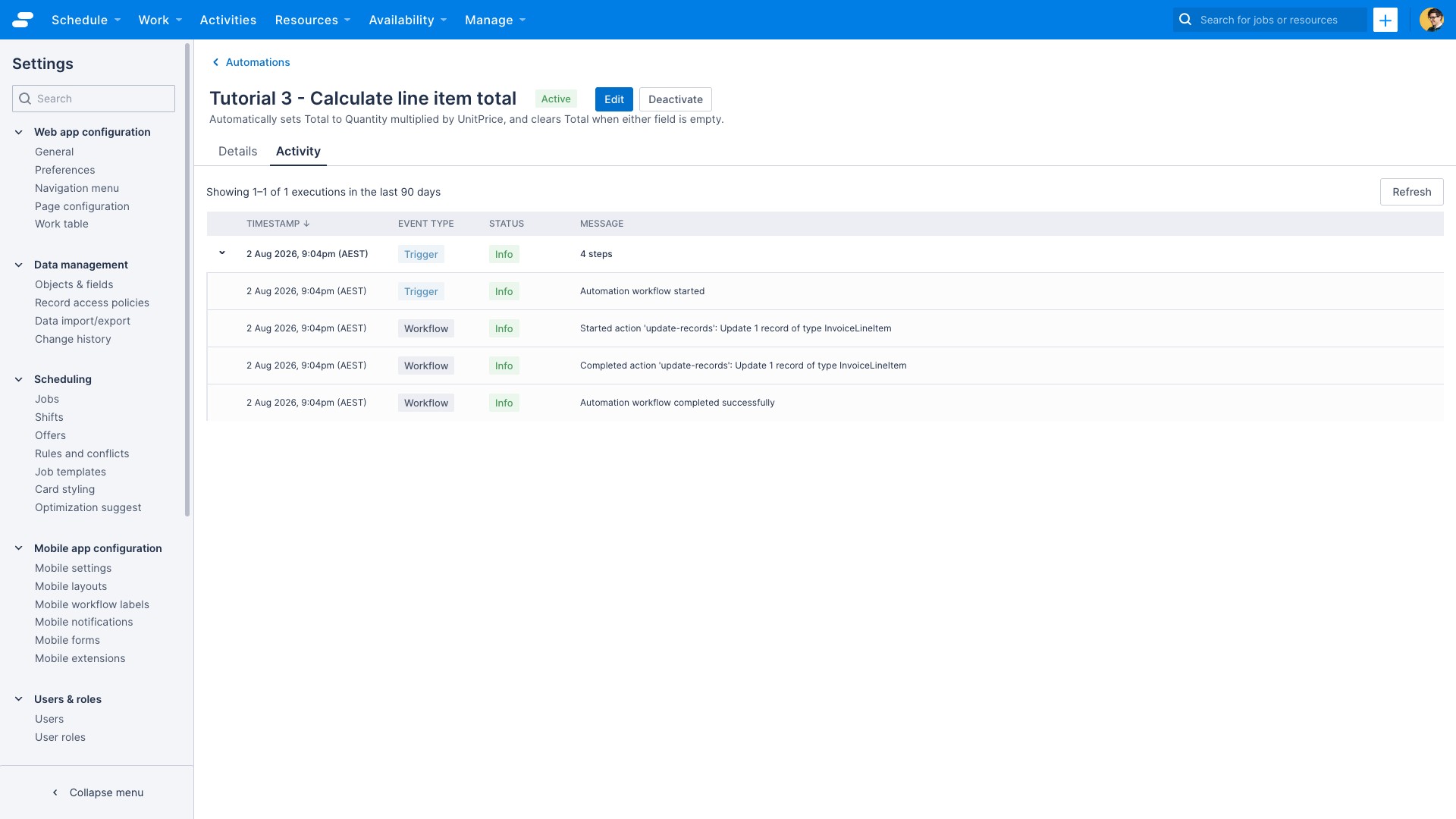Click Collapse menu at sidebar bottom
1456x819 pixels.
pyautogui.click(x=106, y=792)
